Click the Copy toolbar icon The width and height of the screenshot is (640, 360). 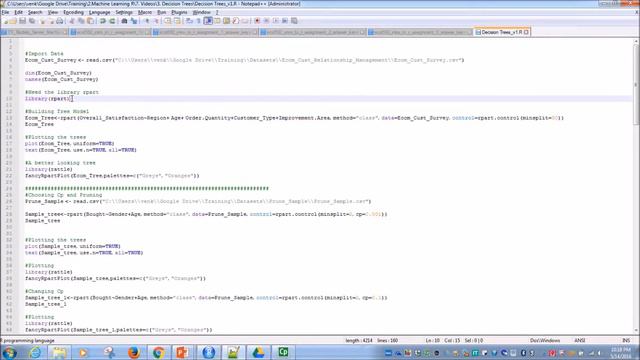[x=81, y=21]
